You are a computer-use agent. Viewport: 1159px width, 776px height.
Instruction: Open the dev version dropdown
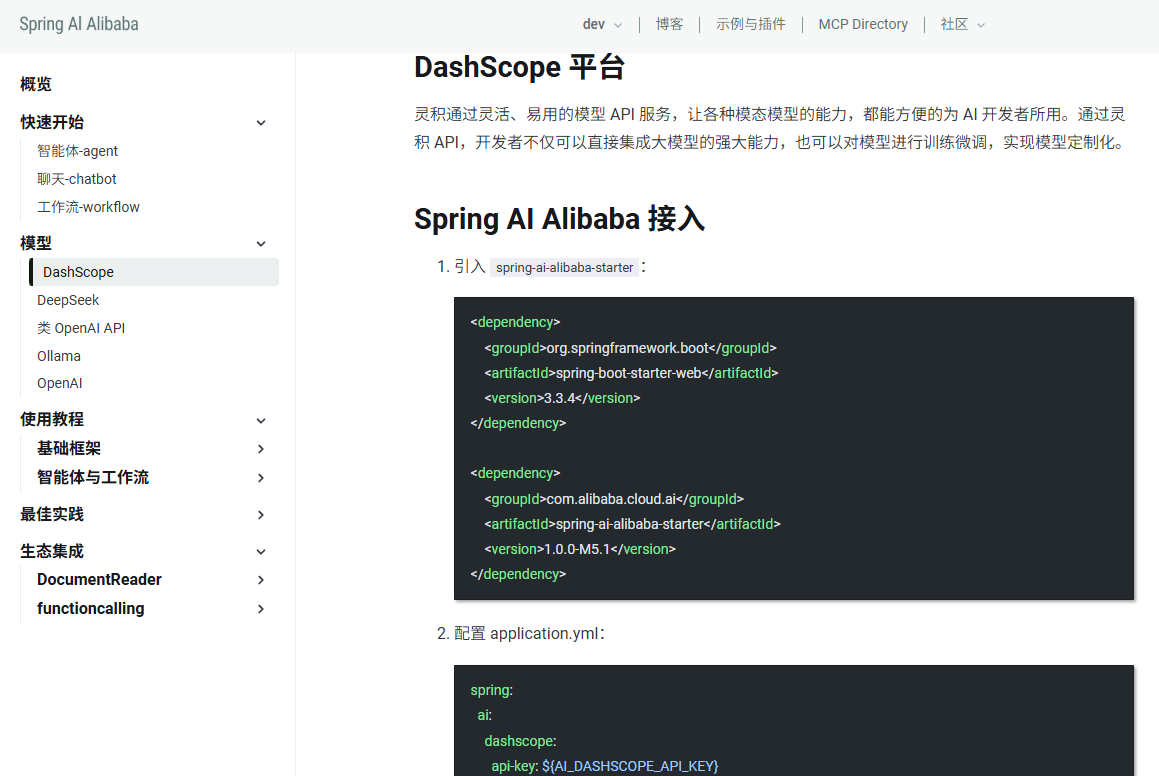click(602, 24)
